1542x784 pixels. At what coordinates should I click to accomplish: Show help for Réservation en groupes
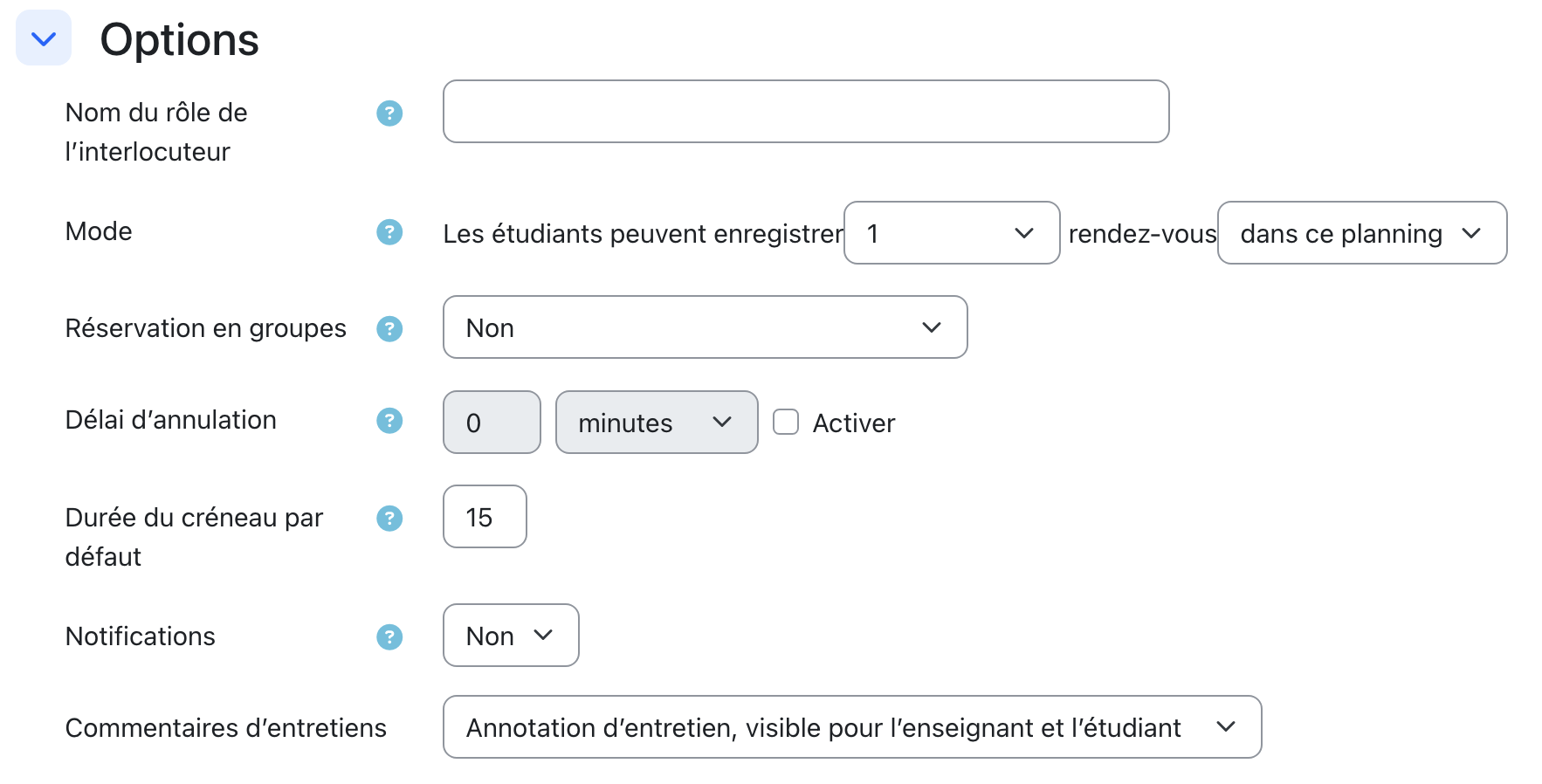(389, 329)
